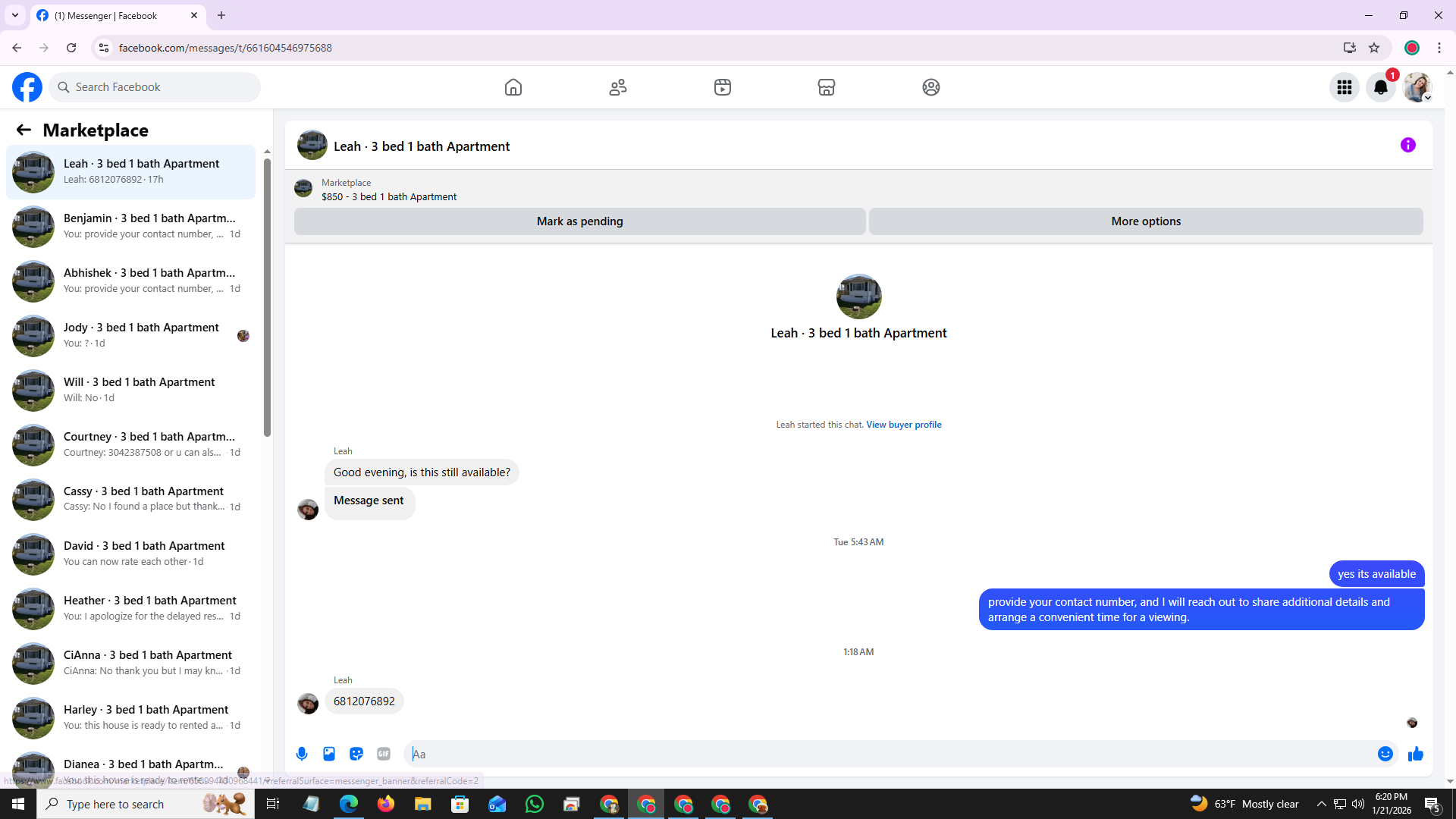1456x819 pixels.
Task: Send a thumbs-up like
Action: [x=1415, y=754]
